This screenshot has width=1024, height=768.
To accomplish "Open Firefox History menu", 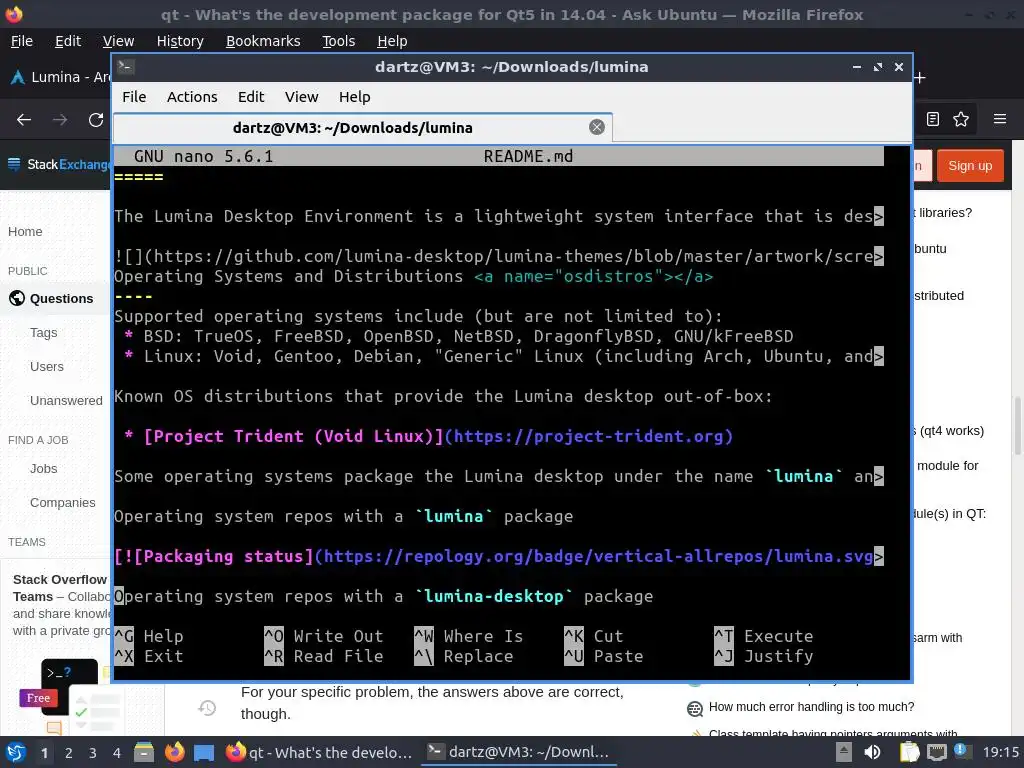I will click(x=180, y=41).
